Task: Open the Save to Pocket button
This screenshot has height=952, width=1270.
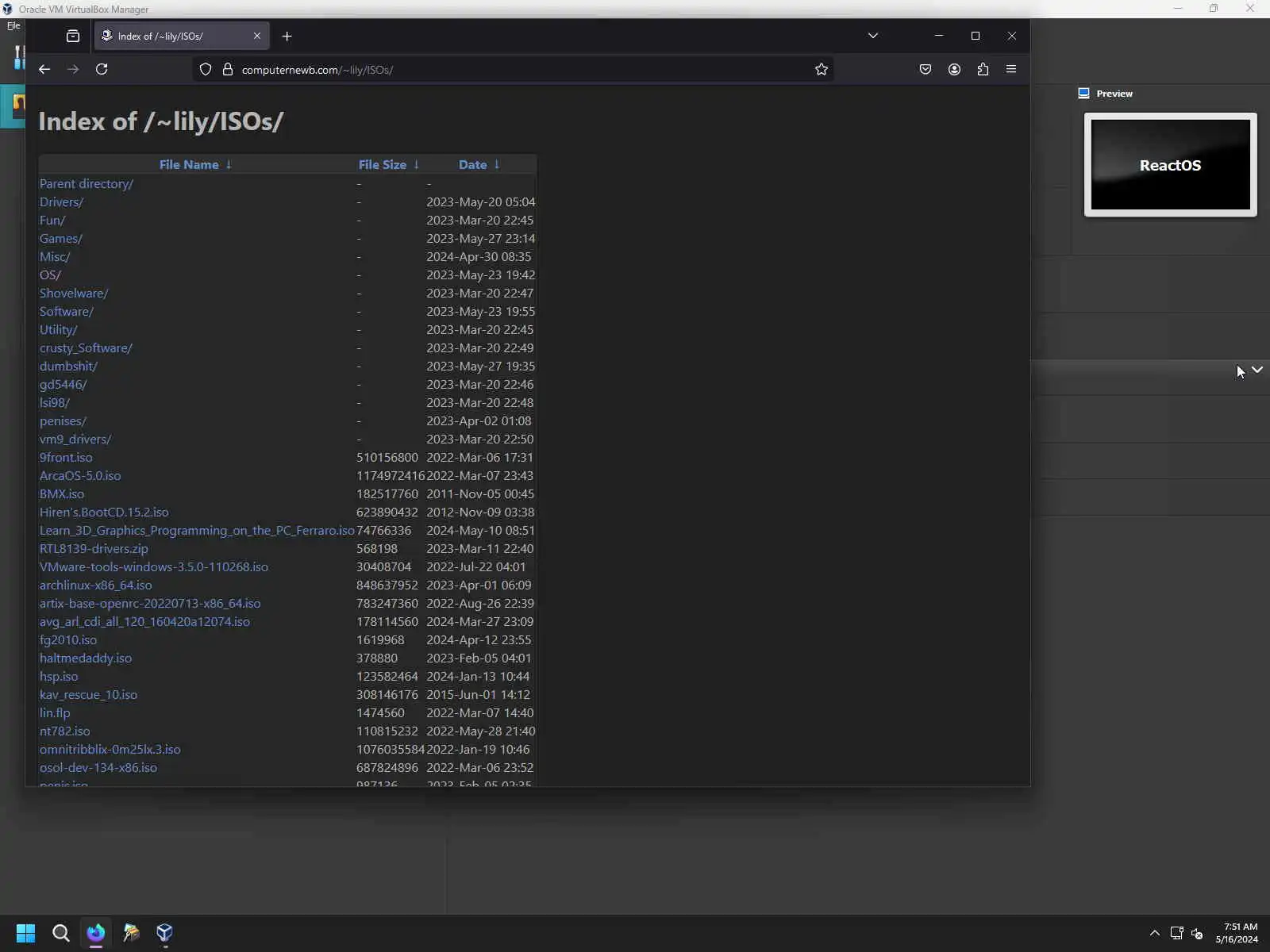Action: [926, 70]
